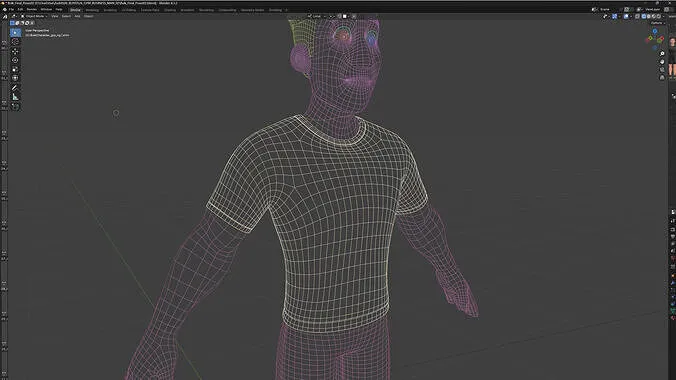This screenshot has width=676, height=380.
Task: Switch to the Compositing workspace tab
Action: pyautogui.click(x=227, y=10)
